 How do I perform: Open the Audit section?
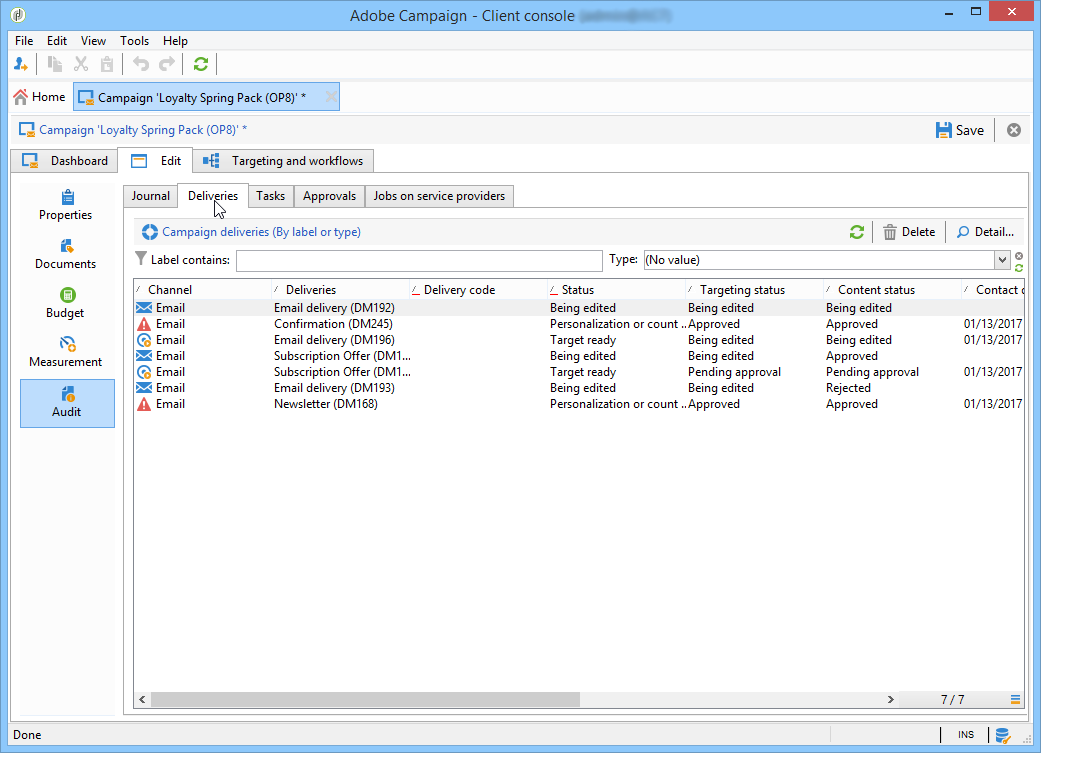click(x=67, y=403)
